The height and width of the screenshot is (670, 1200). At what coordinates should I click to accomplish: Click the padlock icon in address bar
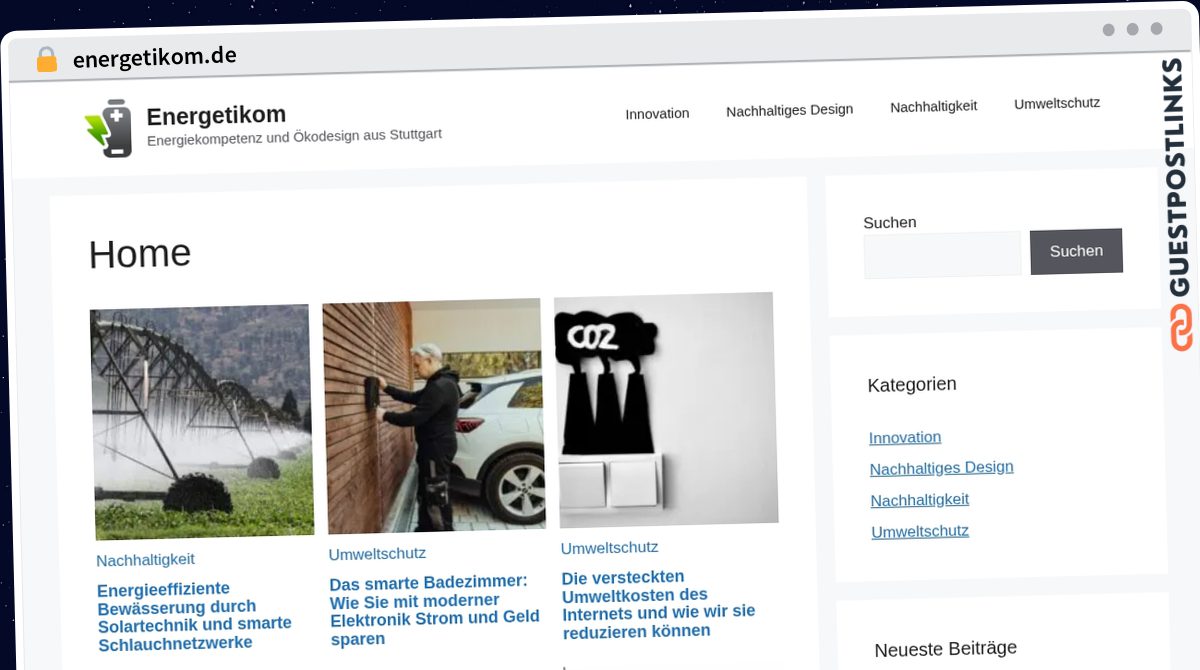click(46, 60)
